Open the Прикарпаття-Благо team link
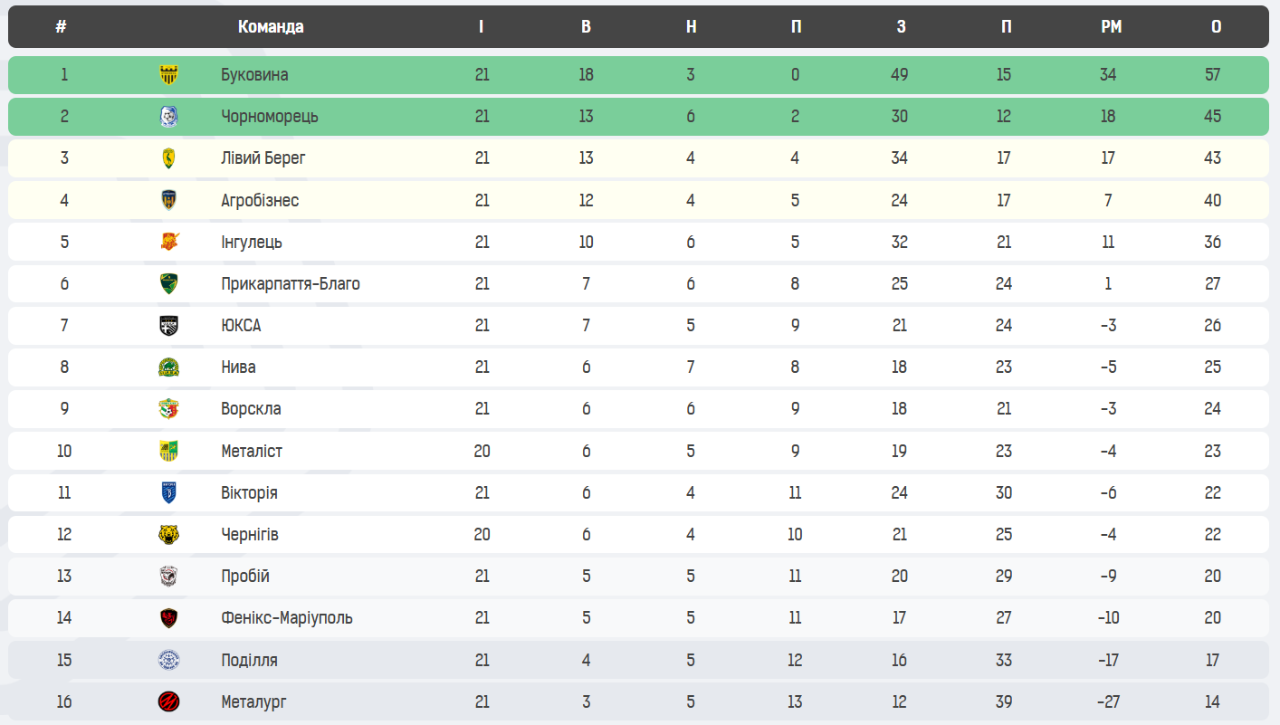The image size is (1280, 725). pos(290,284)
